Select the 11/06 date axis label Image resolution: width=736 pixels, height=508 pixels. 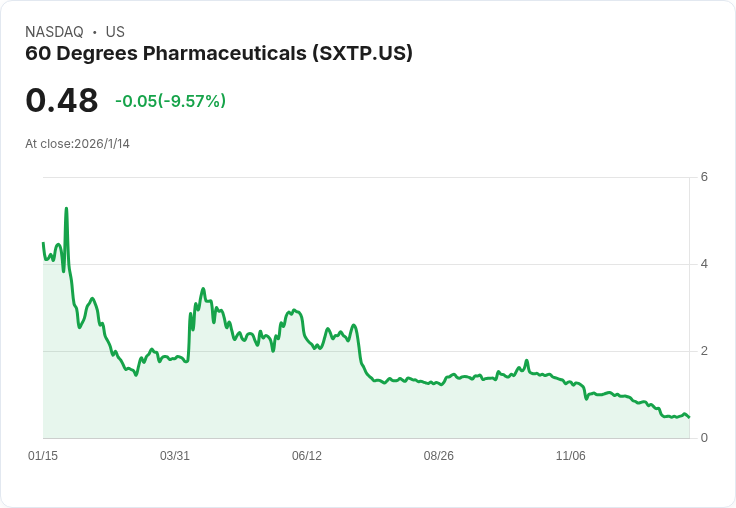tap(571, 456)
